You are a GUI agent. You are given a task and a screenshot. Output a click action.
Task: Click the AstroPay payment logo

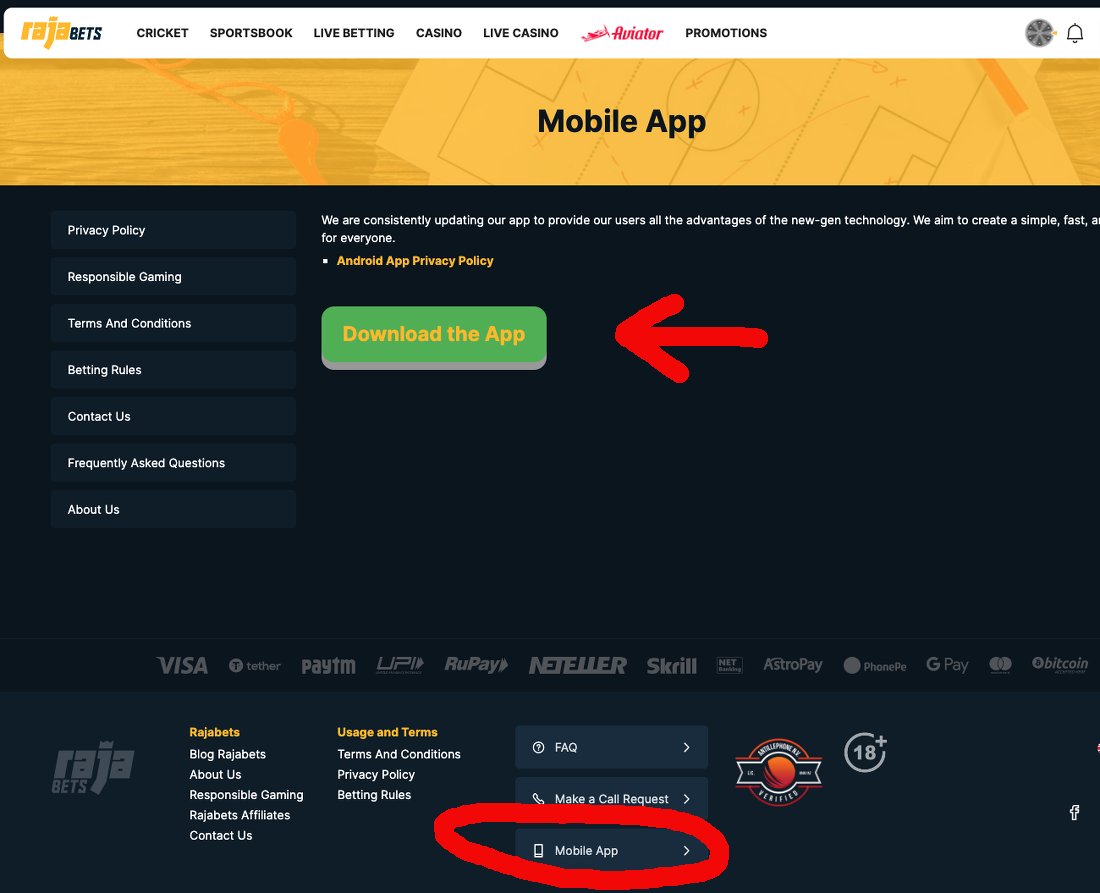(793, 664)
